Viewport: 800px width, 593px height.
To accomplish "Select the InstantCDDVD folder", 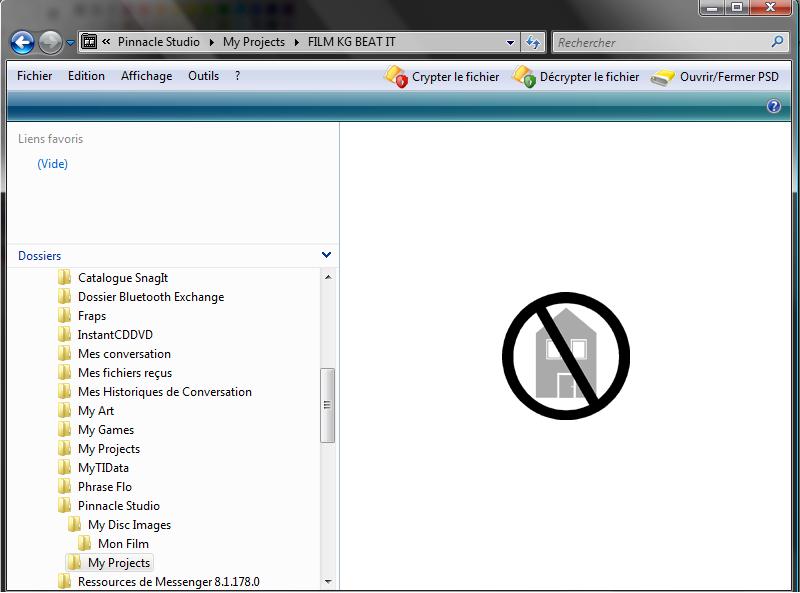I will (115, 335).
